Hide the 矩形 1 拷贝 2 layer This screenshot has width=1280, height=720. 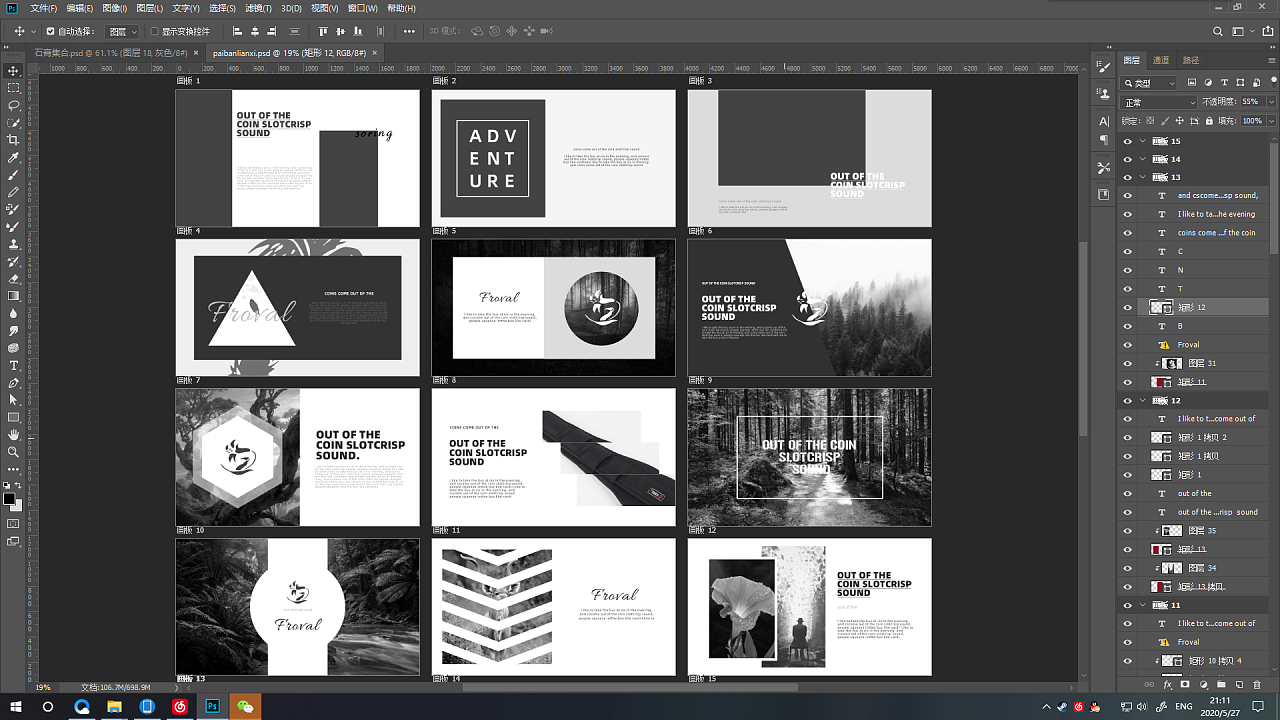click(1128, 437)
